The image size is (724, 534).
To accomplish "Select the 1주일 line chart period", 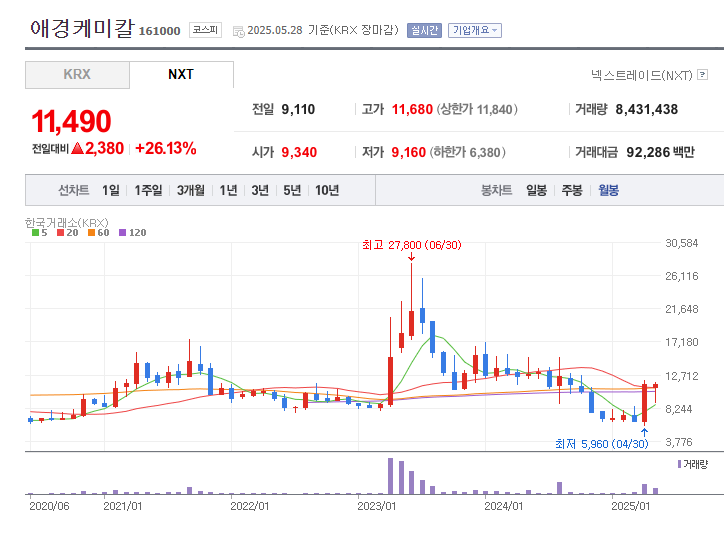I will click(x=148, y=190).
